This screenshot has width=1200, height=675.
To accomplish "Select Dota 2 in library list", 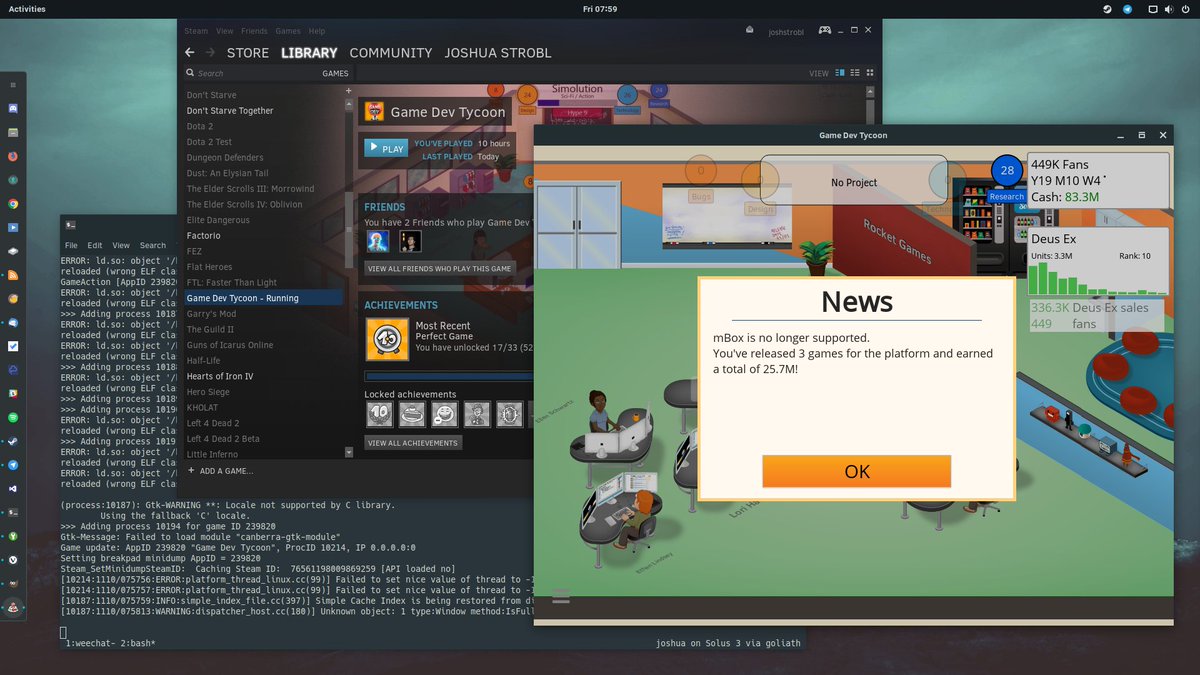I will coord(200,127).
